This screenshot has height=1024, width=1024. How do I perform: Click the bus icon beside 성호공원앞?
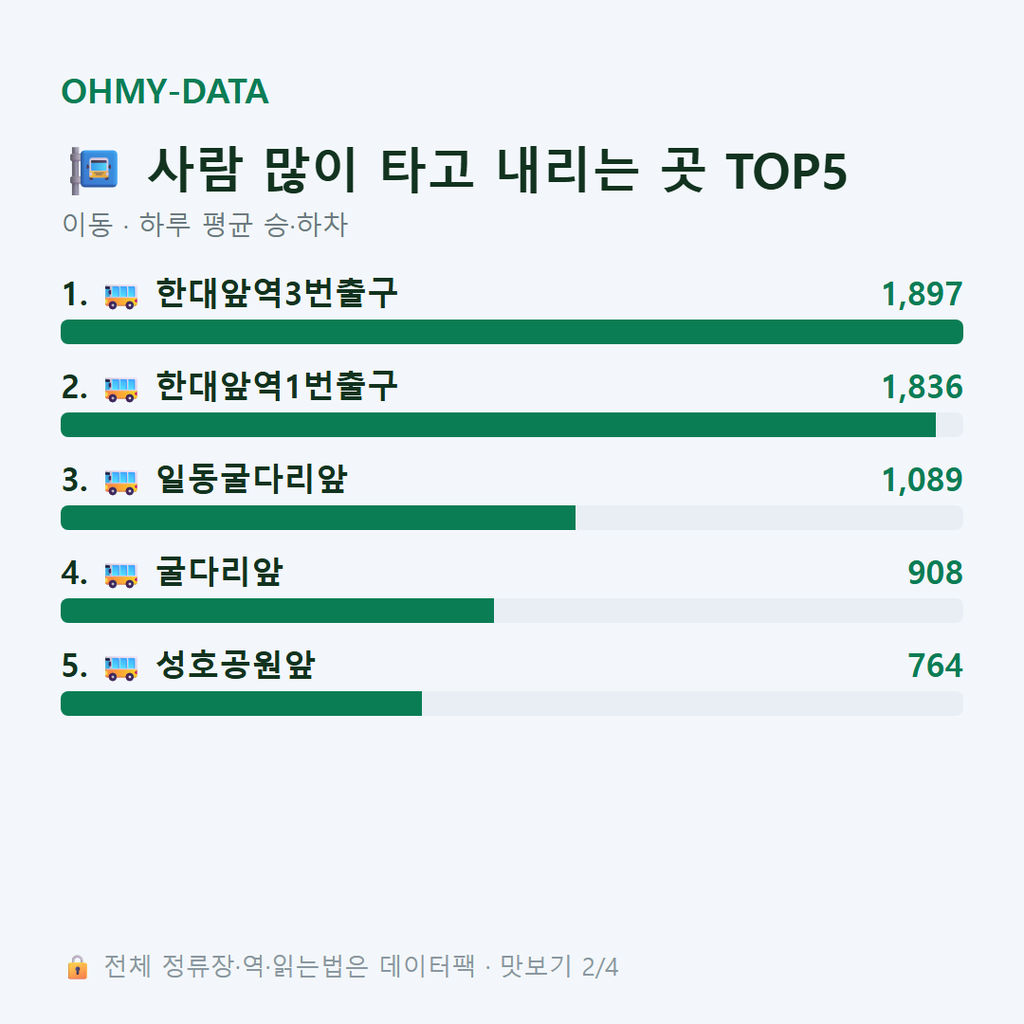(121, 668)
